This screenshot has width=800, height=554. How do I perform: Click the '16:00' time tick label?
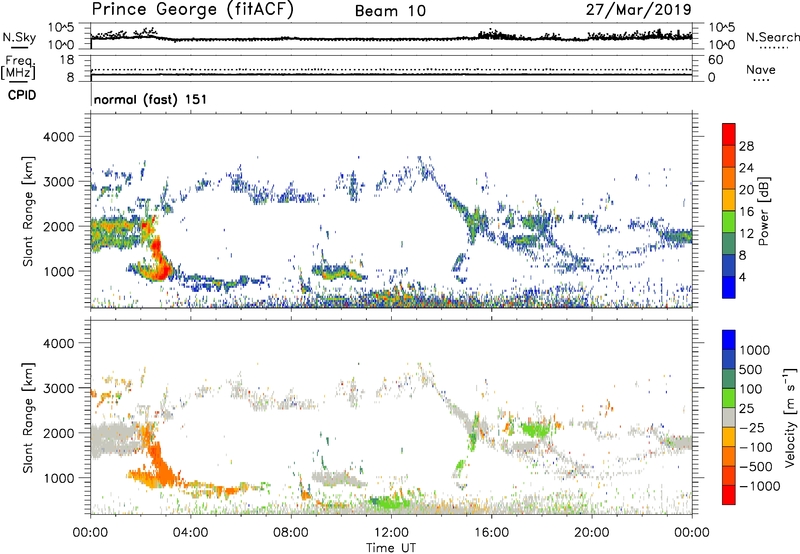491,533
